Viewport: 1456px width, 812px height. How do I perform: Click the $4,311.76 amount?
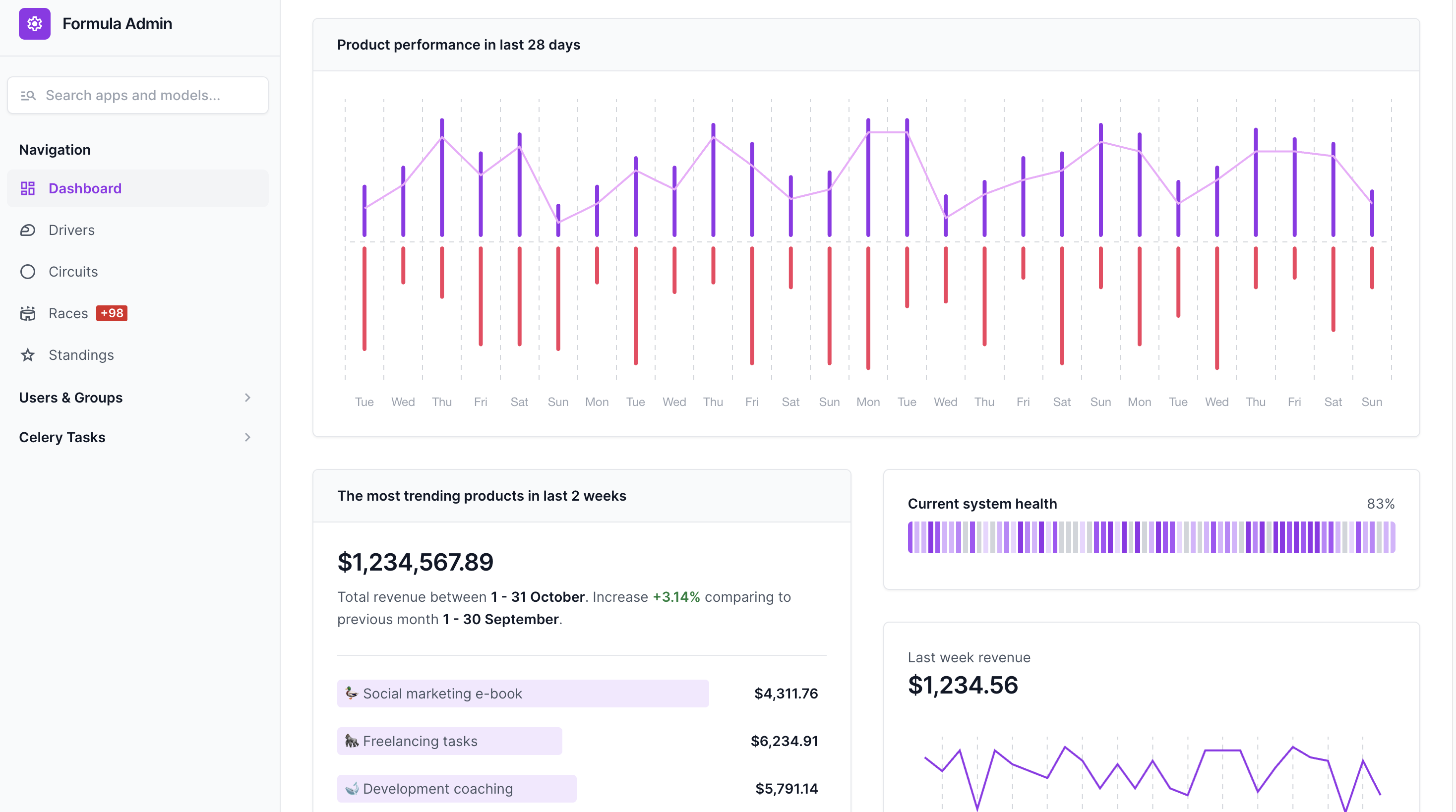tap(786, 694)
